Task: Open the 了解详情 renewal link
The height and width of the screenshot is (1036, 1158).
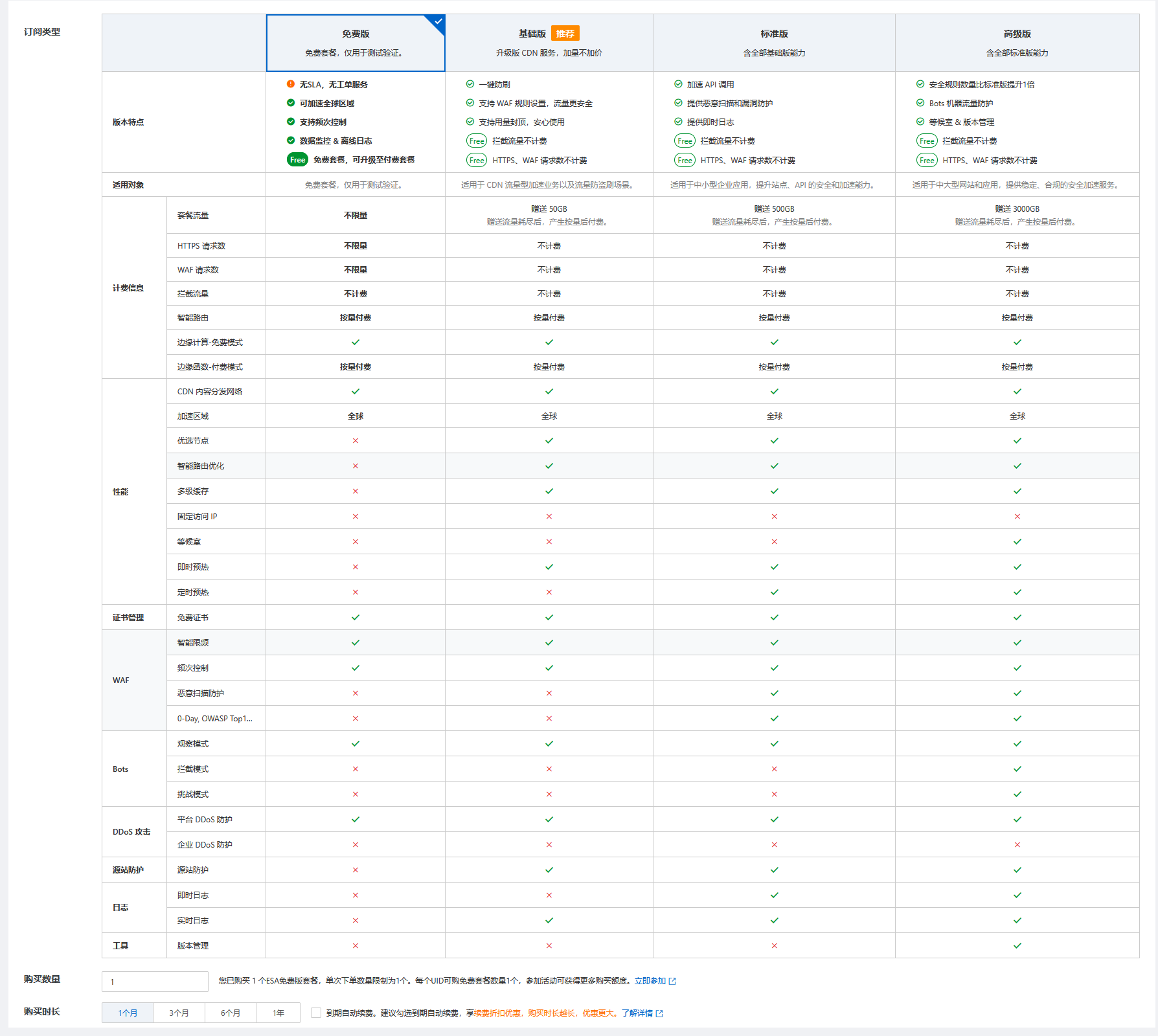Action: [x=637, y=1013]
